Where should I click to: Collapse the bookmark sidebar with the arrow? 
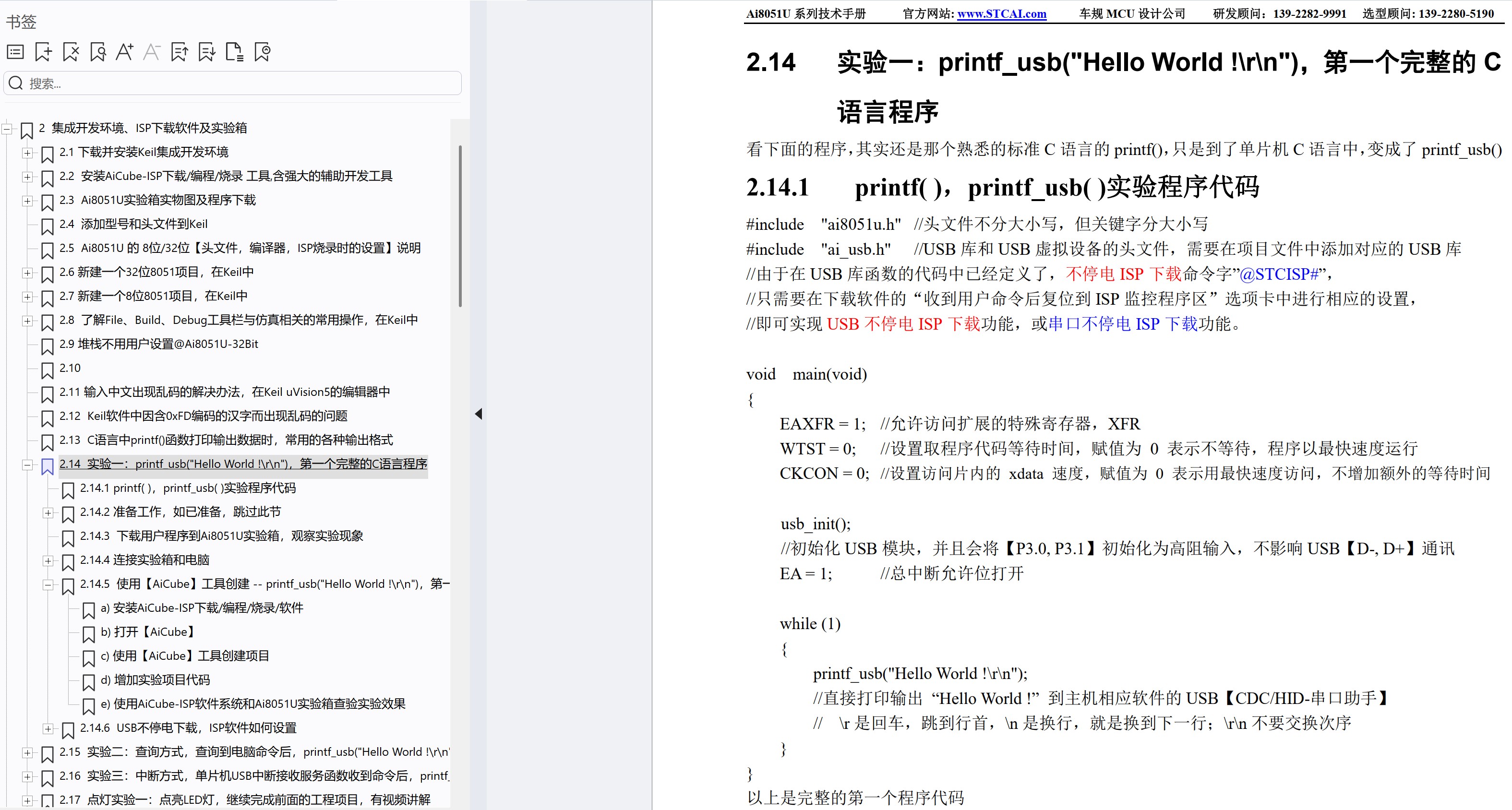[480, 414]
